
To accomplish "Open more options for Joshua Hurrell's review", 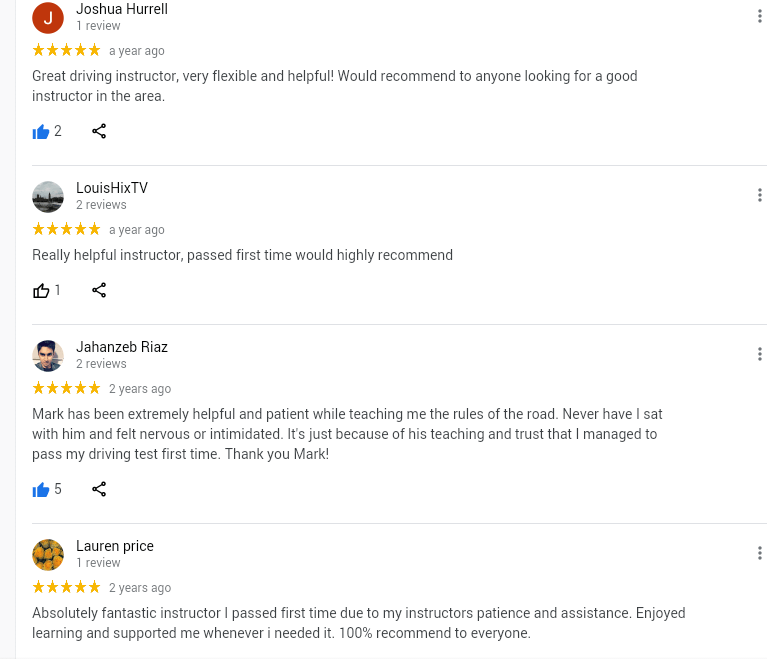I will point(760,16).
